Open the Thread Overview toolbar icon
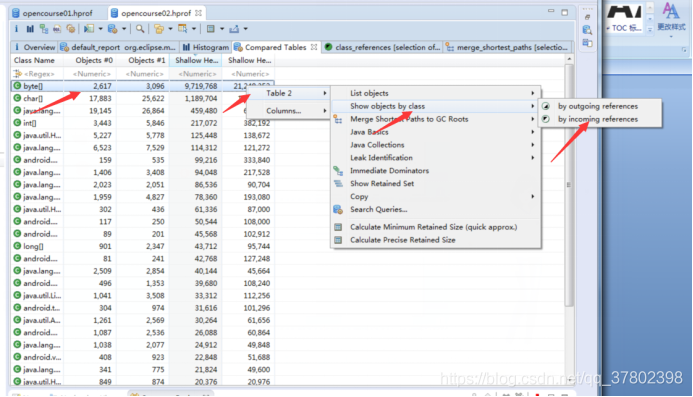 click(x=71, y=29)
